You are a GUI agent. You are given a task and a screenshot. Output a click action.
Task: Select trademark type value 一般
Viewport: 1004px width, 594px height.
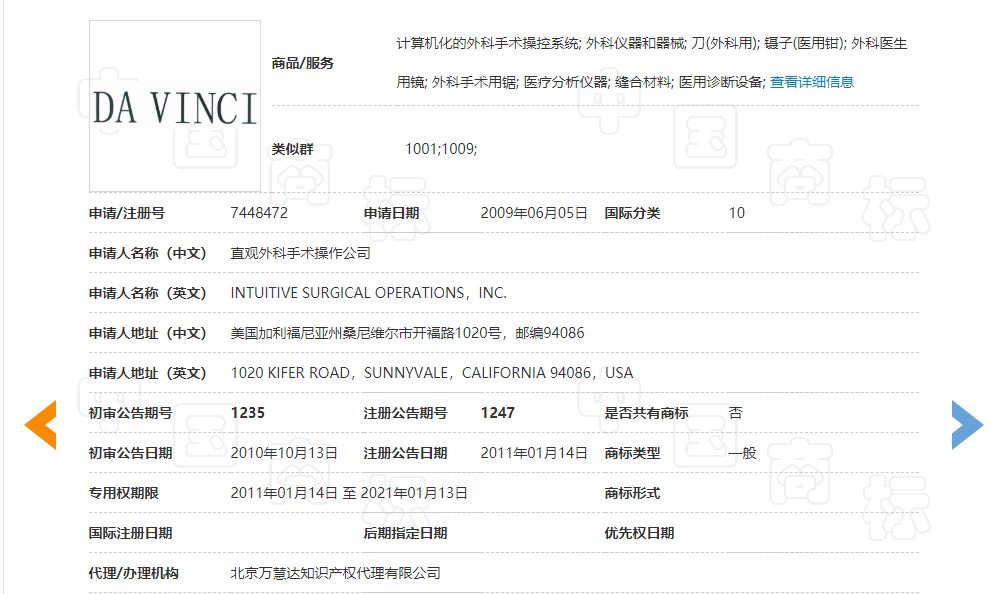743,453
